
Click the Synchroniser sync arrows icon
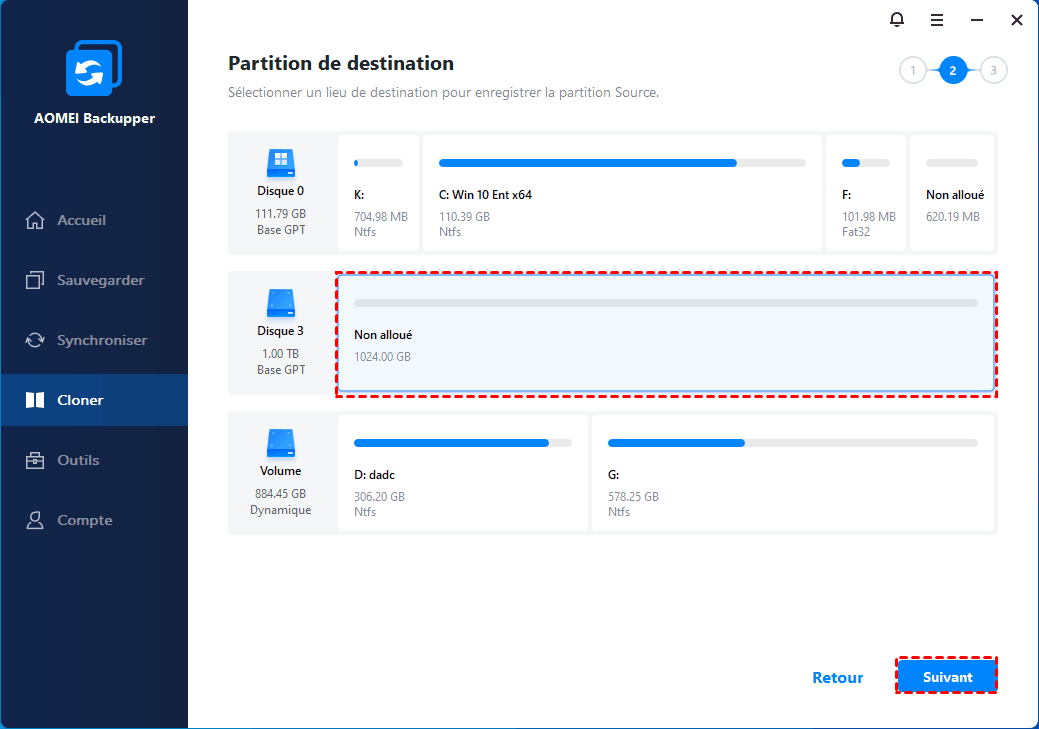(35, 340)
